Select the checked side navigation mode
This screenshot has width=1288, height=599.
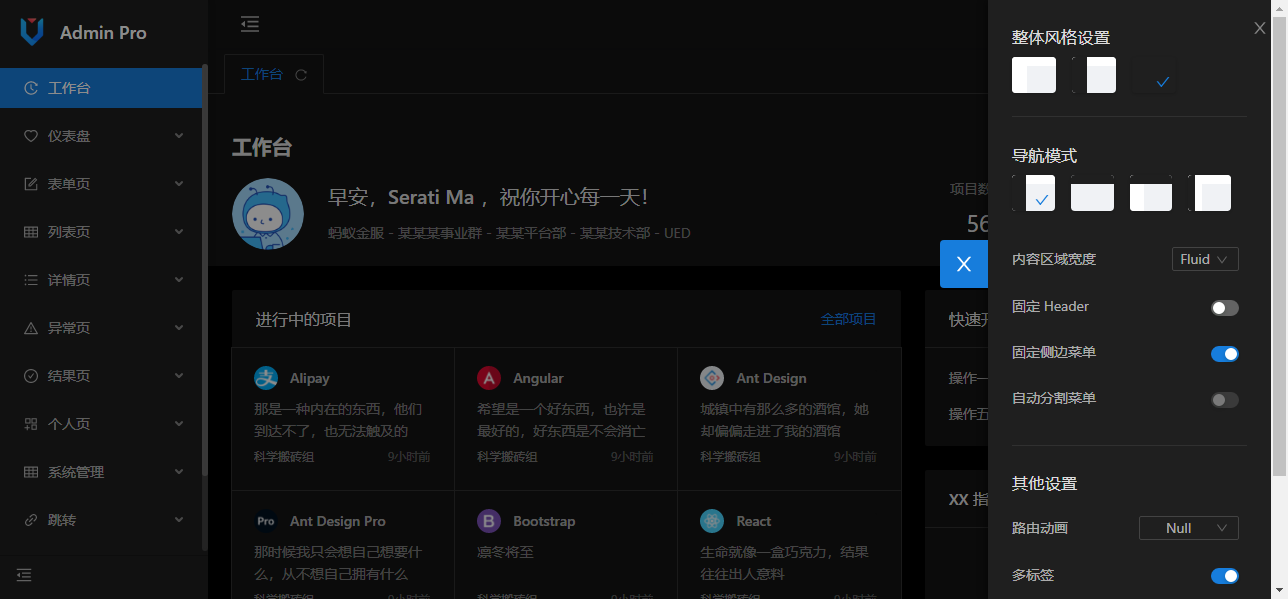(1034, 193)
